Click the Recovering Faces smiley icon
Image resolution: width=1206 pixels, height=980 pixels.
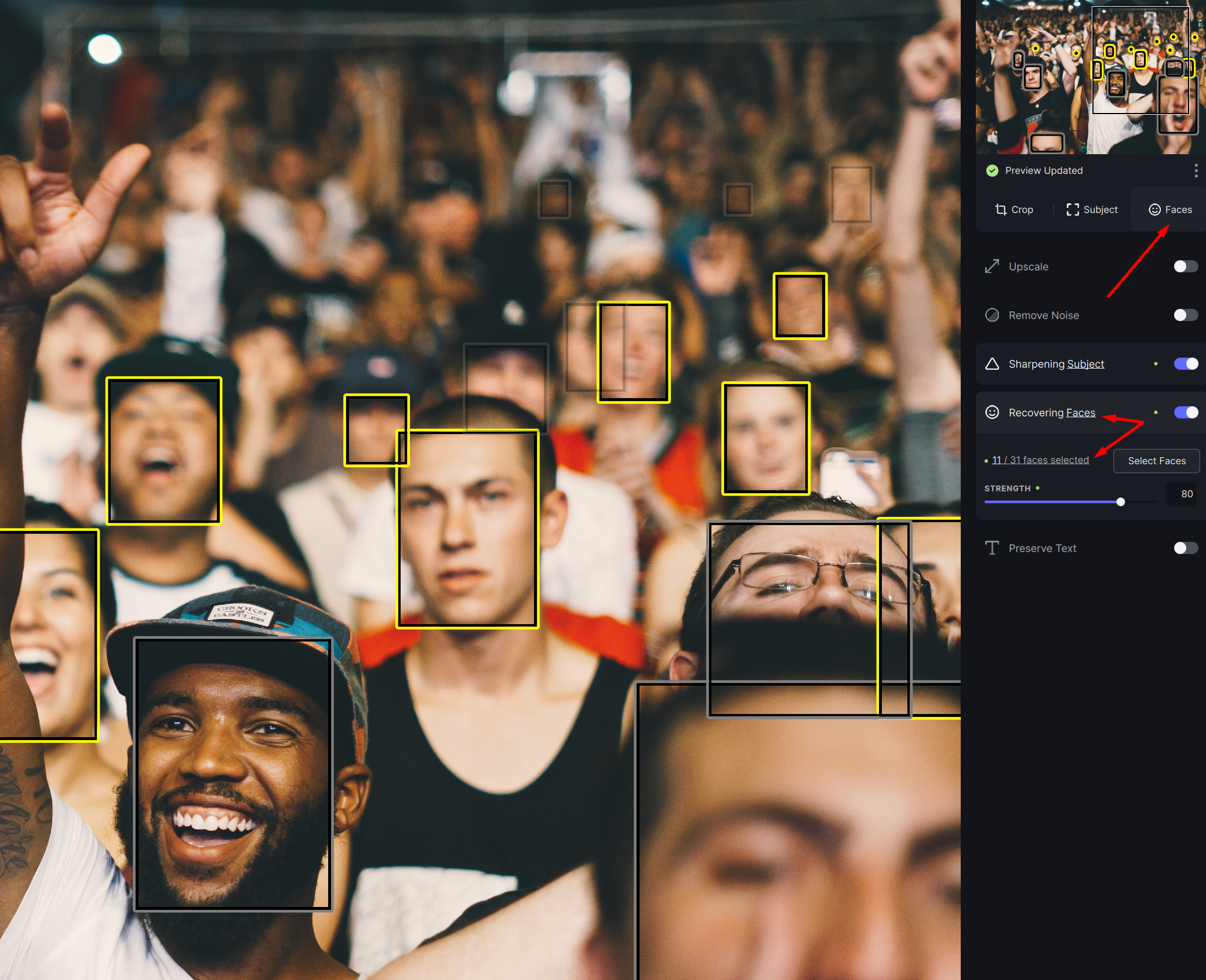click(992, 413)
